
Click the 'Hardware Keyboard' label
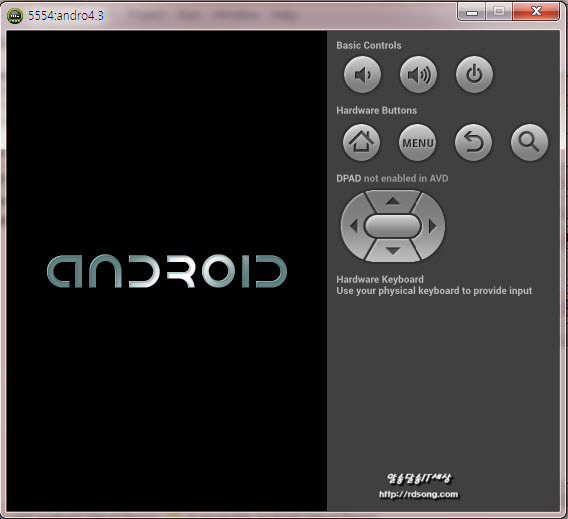coord(380,279)
